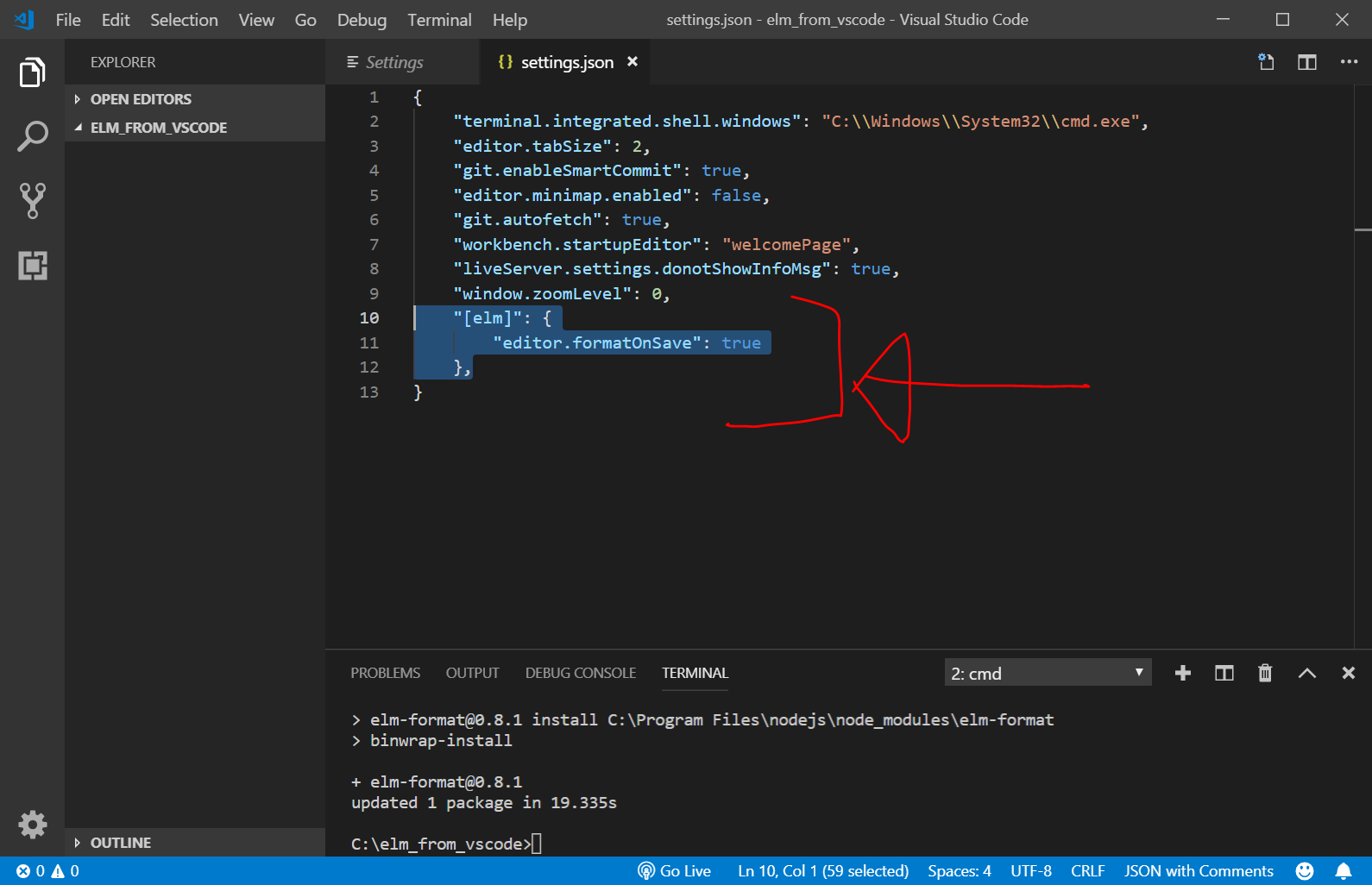
Task: Maximize the panel with the up chevron
Action: tap(1306, 673)
